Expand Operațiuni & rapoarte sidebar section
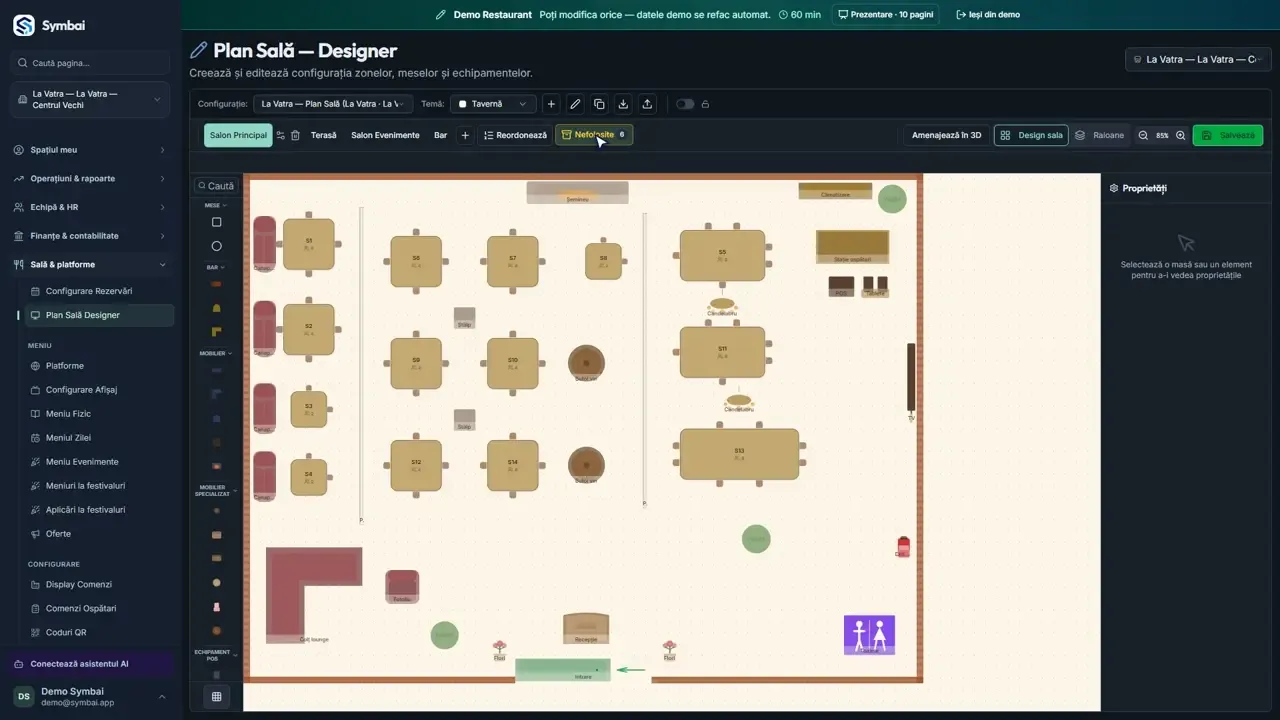 tap(90, 178)
